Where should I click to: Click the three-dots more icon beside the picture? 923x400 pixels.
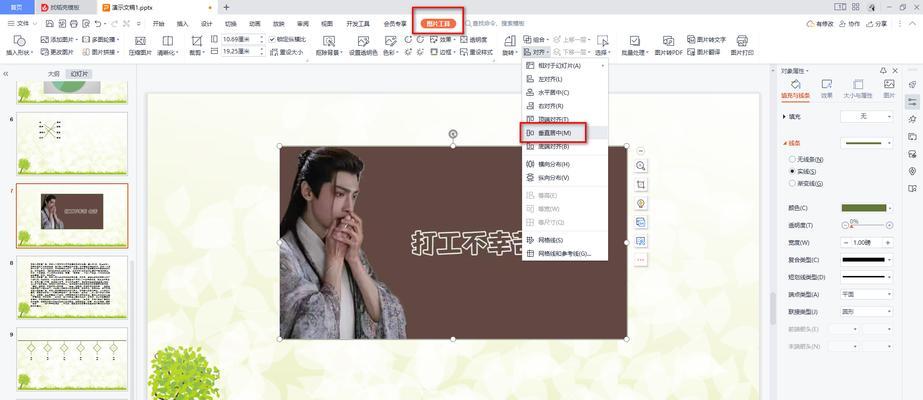click(x=641, y=259)
